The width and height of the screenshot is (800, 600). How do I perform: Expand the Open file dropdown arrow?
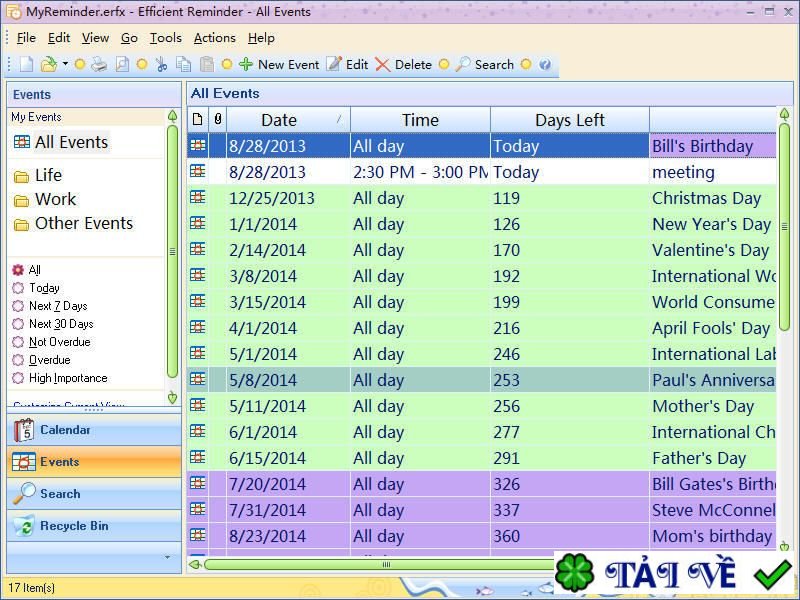tap(65, 64)
